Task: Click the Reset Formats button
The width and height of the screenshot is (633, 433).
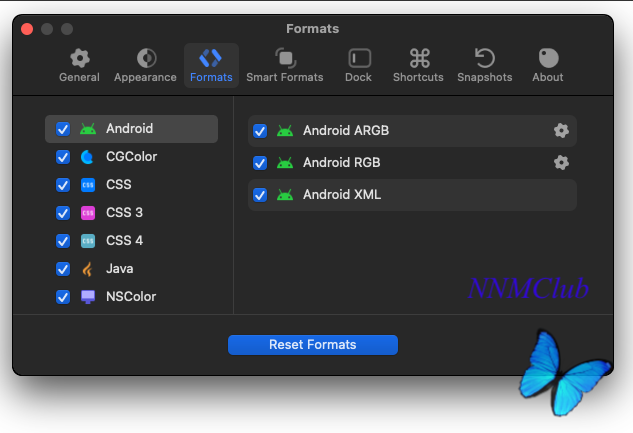Action: pos(313,345)
